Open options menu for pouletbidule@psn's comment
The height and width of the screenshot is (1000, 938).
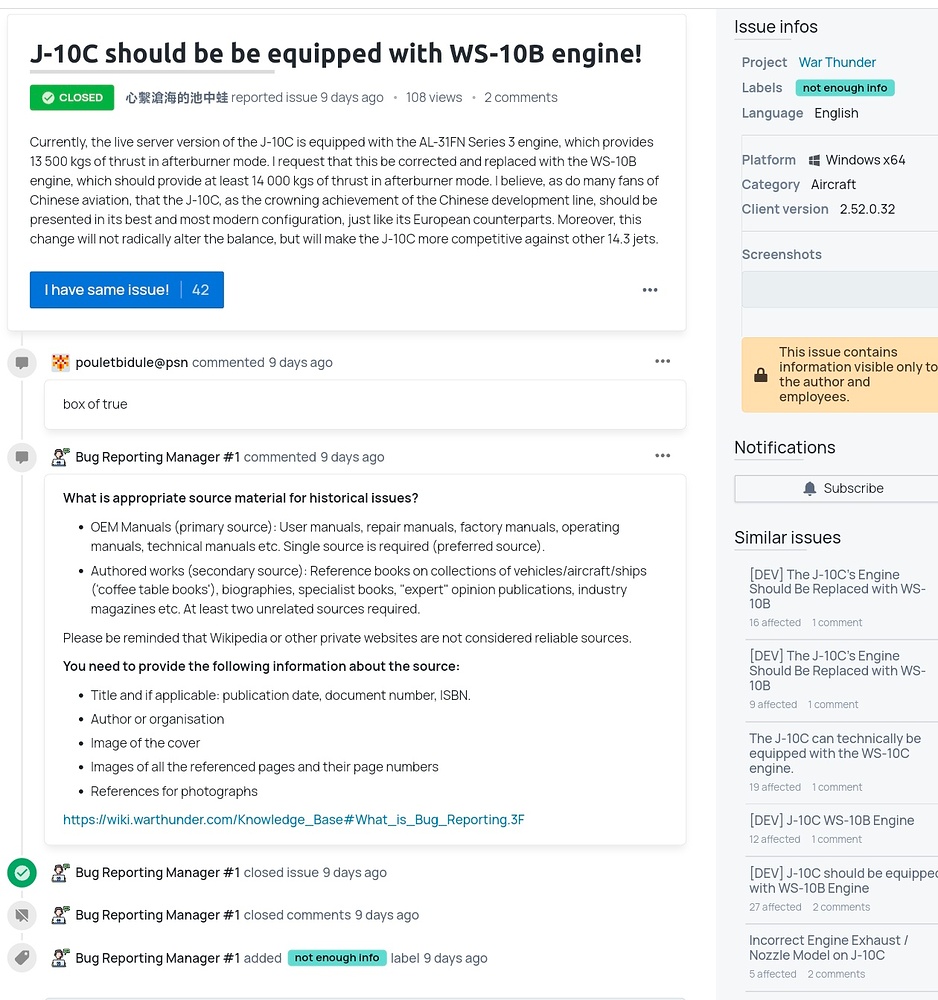coord(662,362)
